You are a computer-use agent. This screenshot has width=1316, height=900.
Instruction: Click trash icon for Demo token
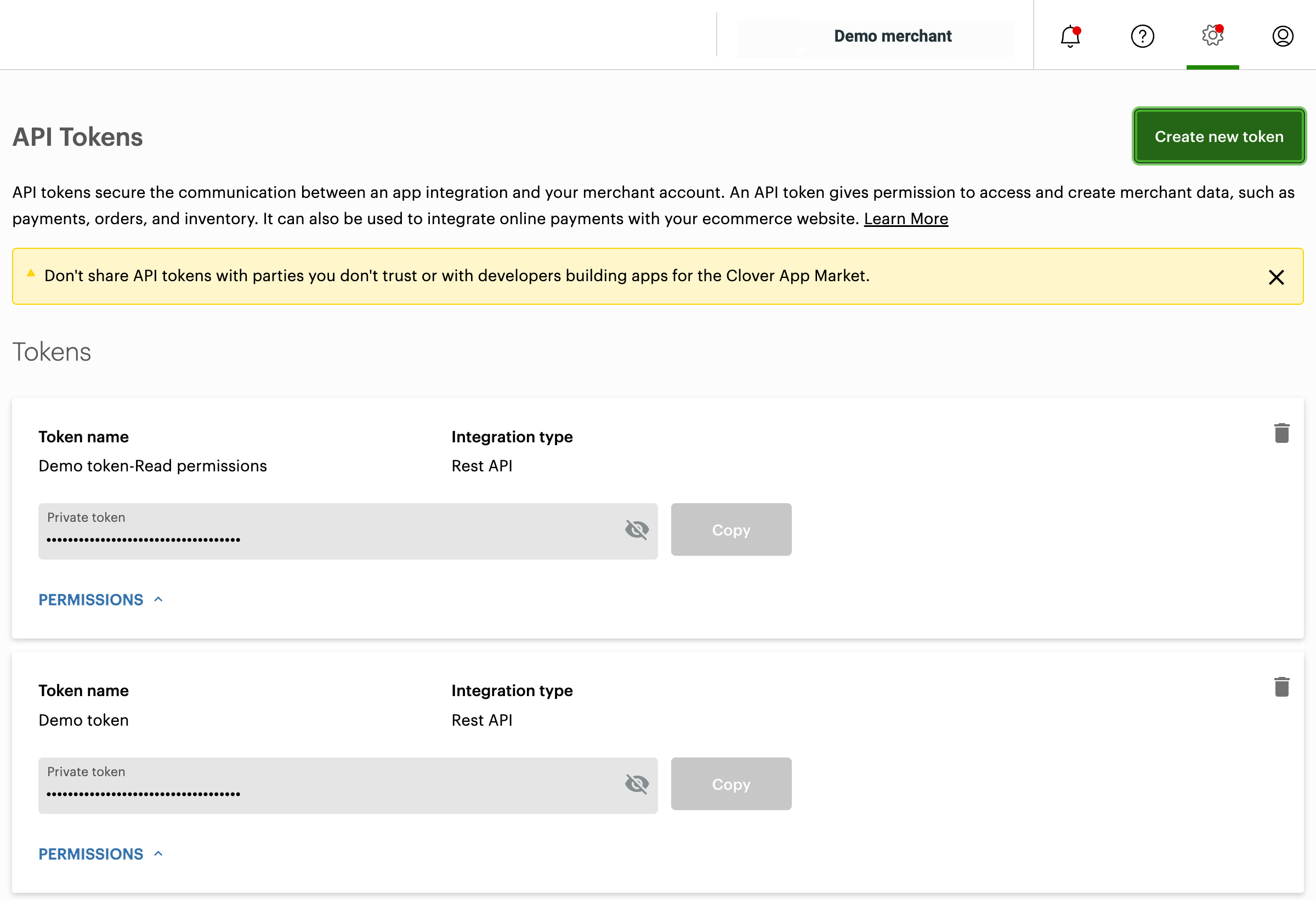click(x=1281, y=687)
